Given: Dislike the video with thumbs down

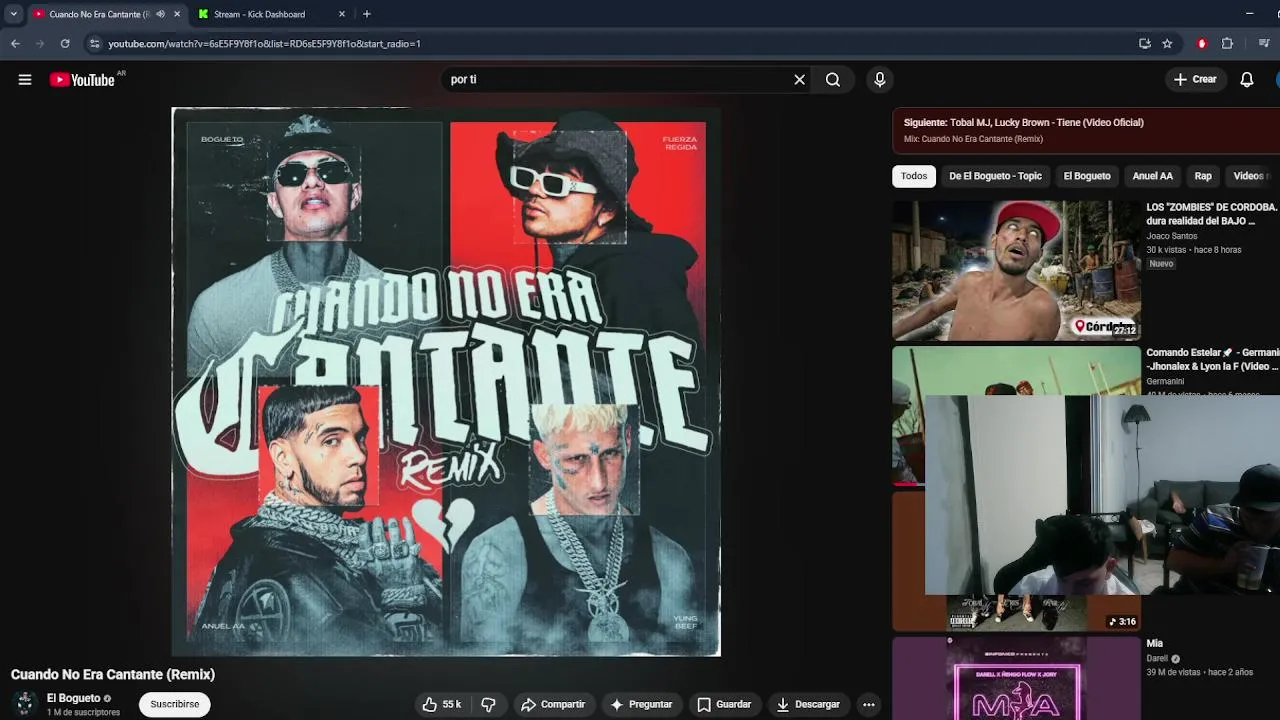Looking at the screenshot, I should [488, 704].
